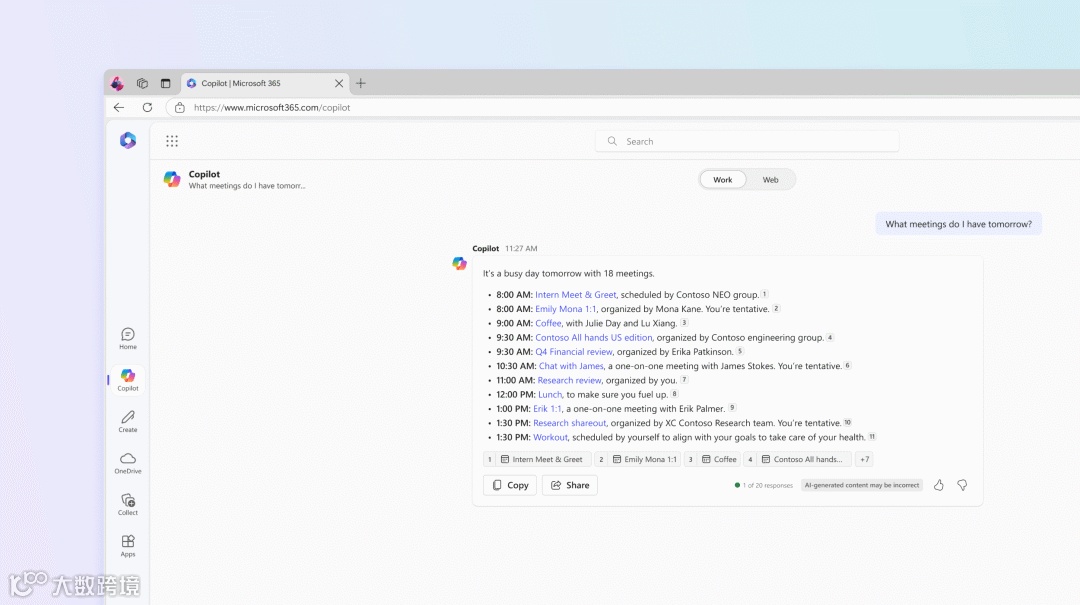Click the Copilot chat title header
The height and width of the screenshot is (605, 1080).
[205, 174]
